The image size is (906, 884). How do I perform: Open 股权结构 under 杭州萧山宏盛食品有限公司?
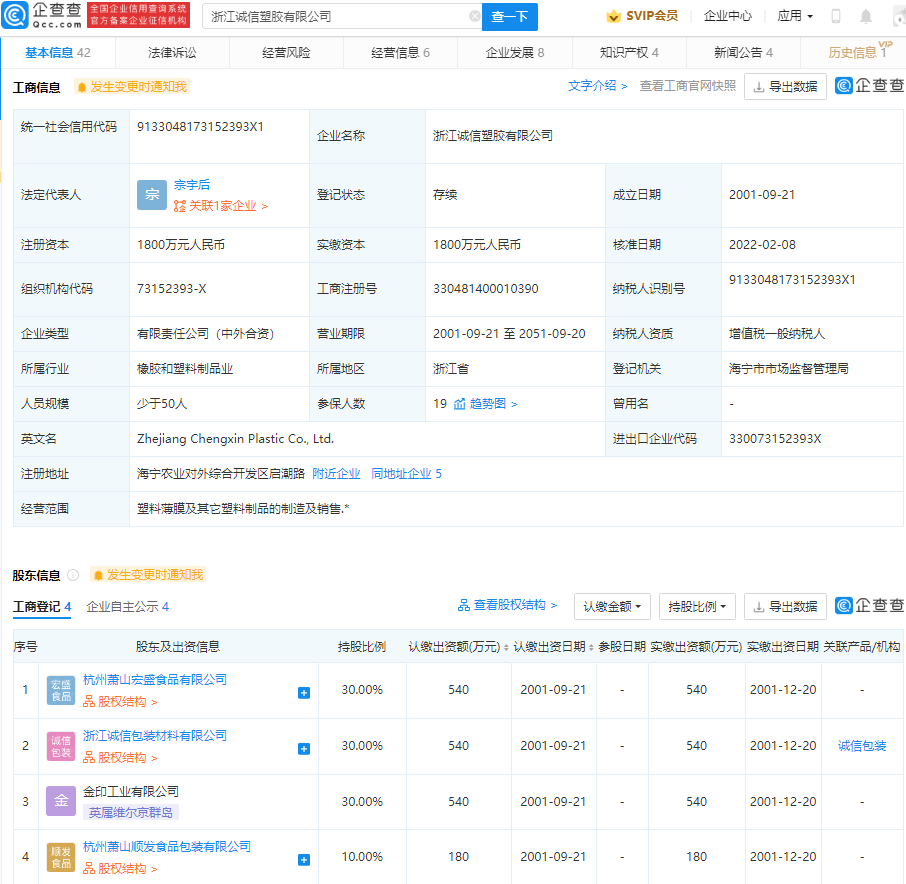[120, 702]
